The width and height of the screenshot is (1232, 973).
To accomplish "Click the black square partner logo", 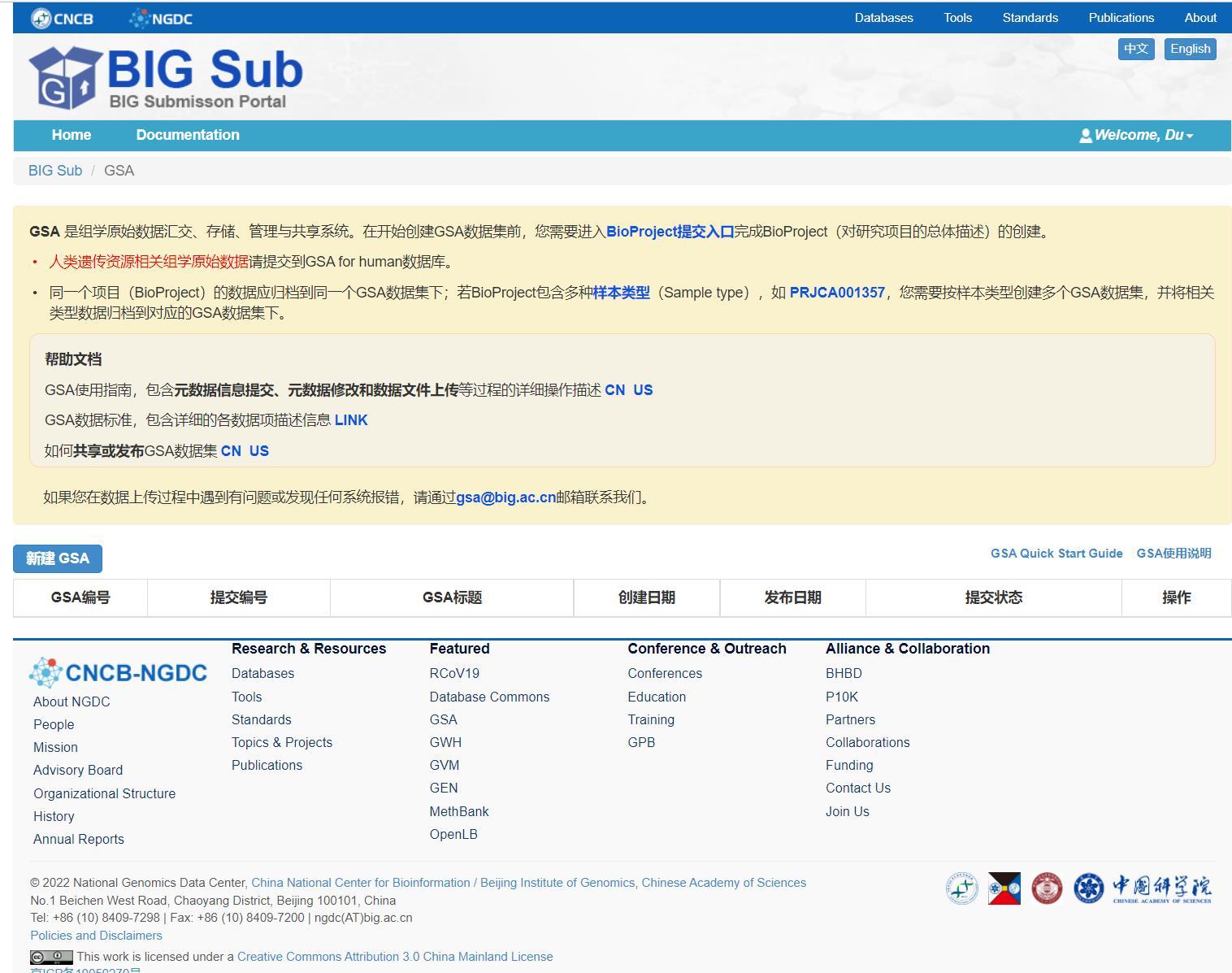I will pos(1004,888).
